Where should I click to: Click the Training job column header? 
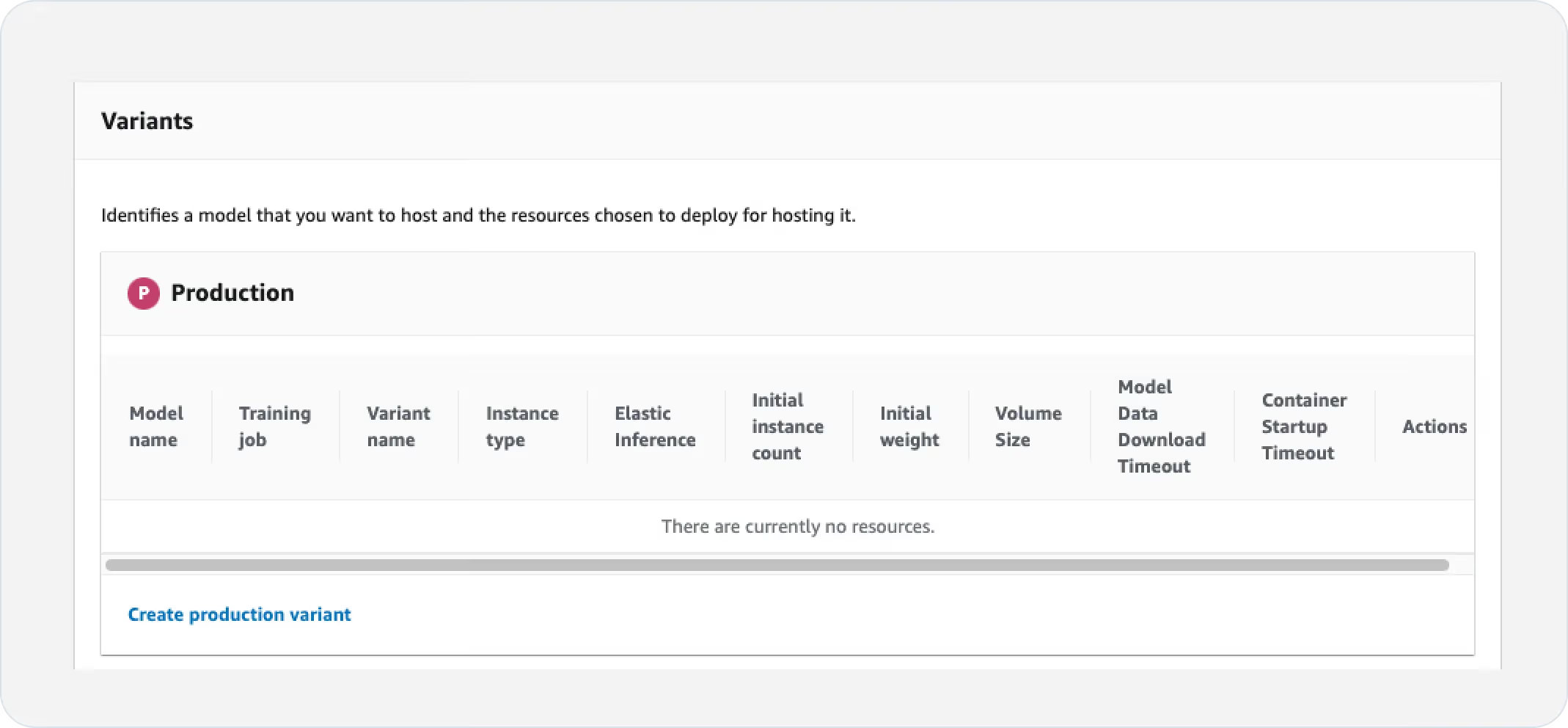274,426
